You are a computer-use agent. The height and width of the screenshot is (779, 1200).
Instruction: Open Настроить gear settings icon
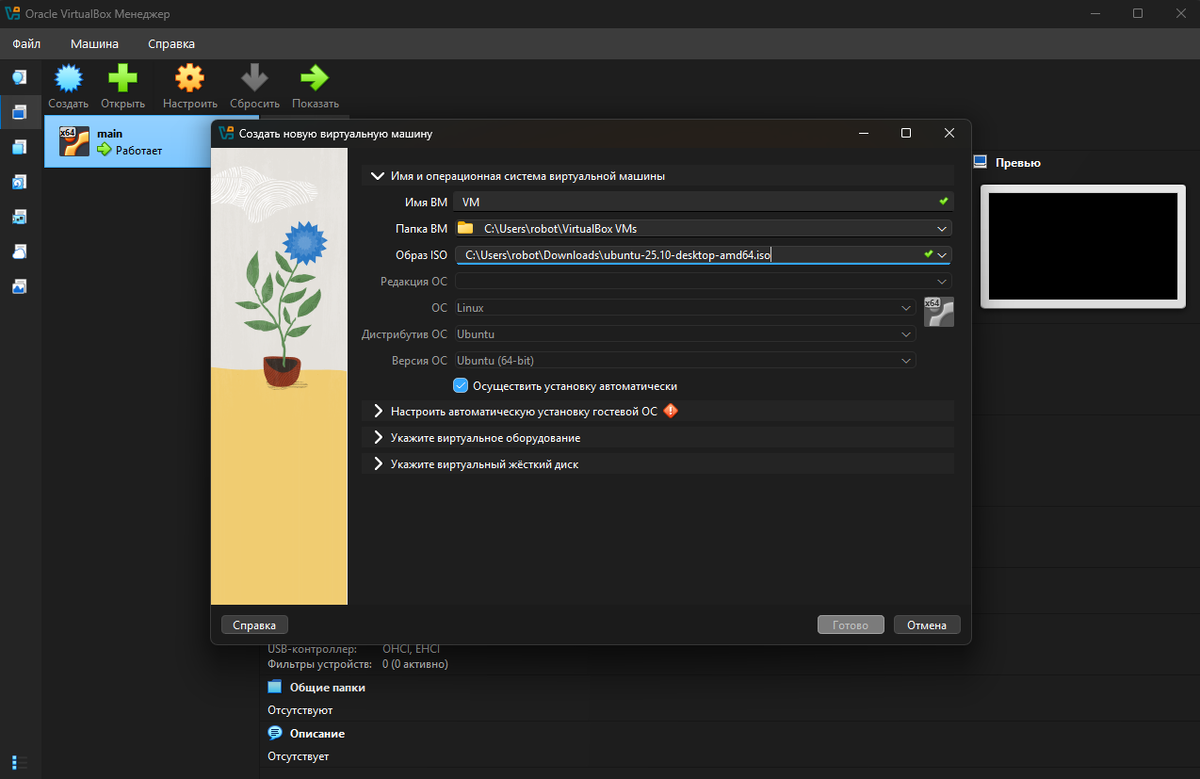[190, 78]
